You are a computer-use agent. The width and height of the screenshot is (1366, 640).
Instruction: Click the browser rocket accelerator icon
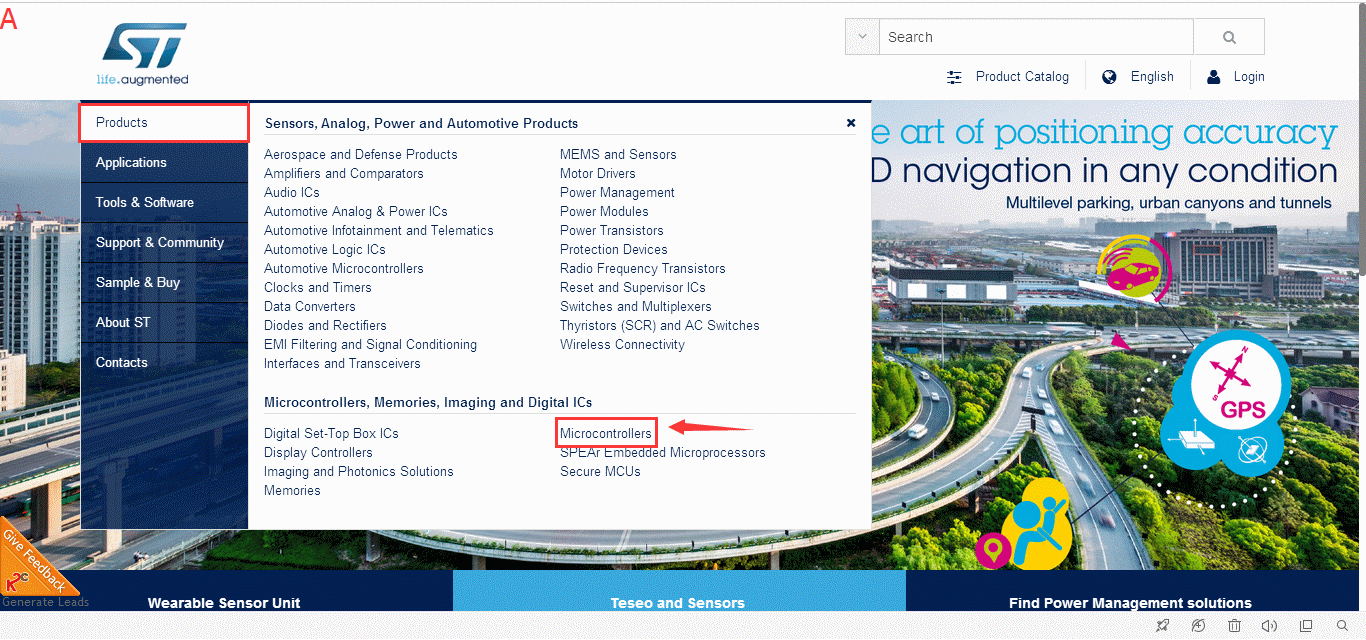1162,626
